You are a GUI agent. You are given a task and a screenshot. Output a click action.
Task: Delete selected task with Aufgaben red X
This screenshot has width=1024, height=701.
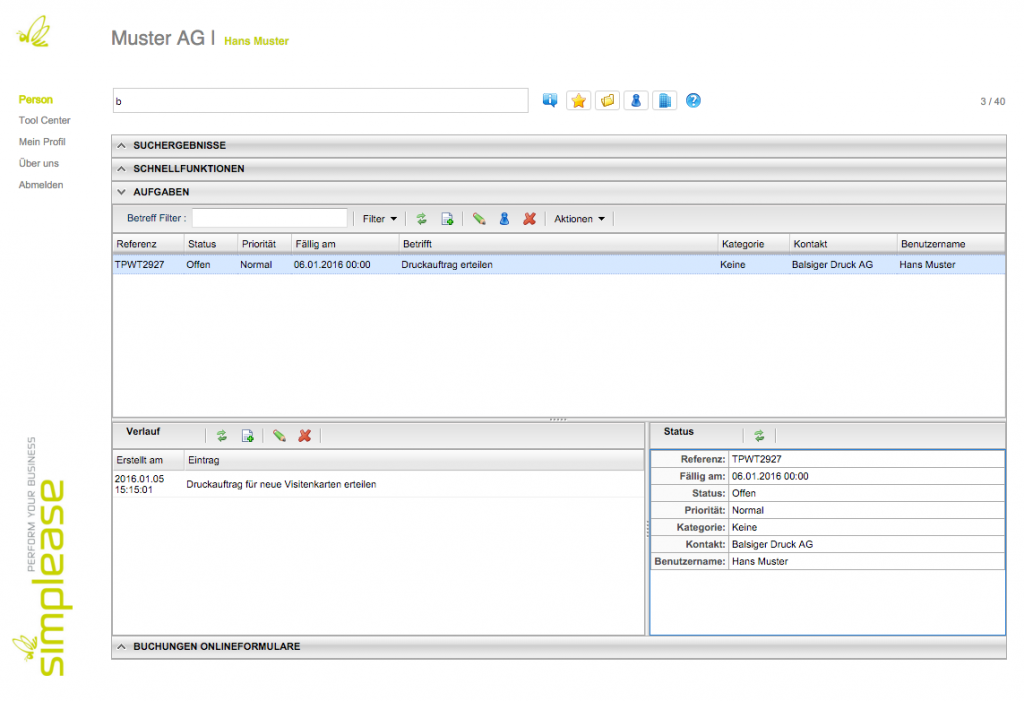pos(530,219)
